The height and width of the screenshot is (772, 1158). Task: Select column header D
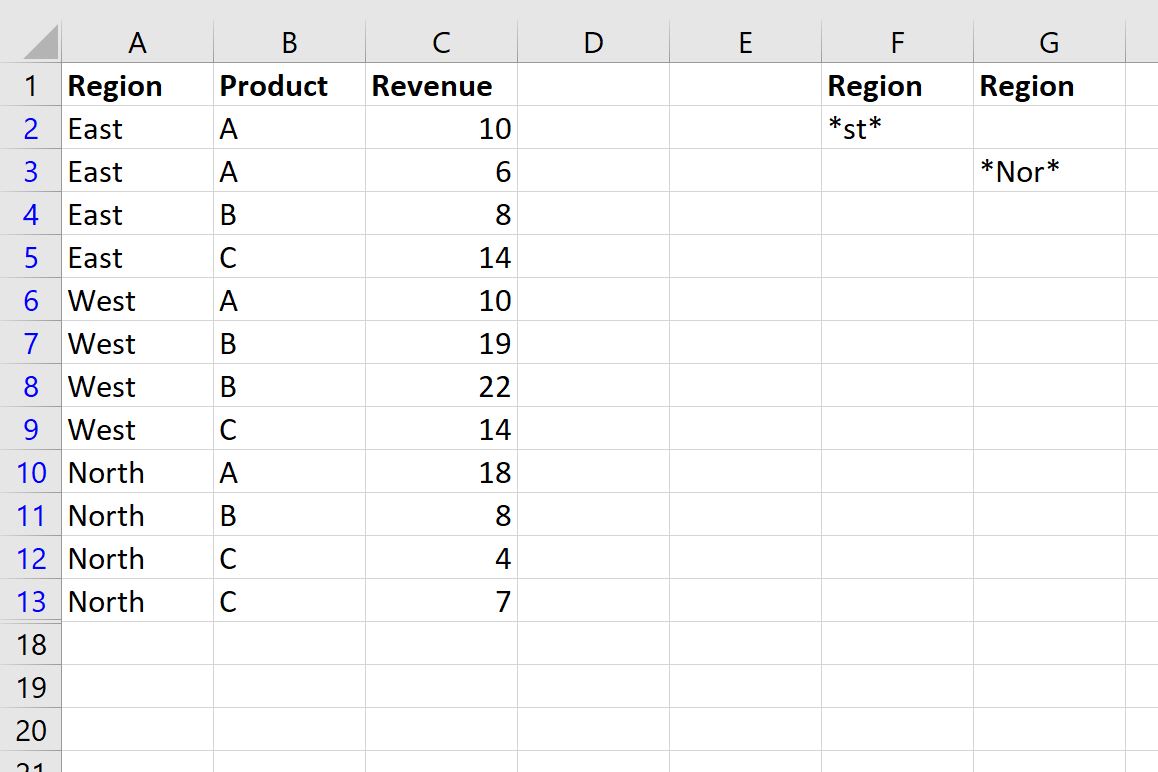pyautogui.click(x=593, y=42)
